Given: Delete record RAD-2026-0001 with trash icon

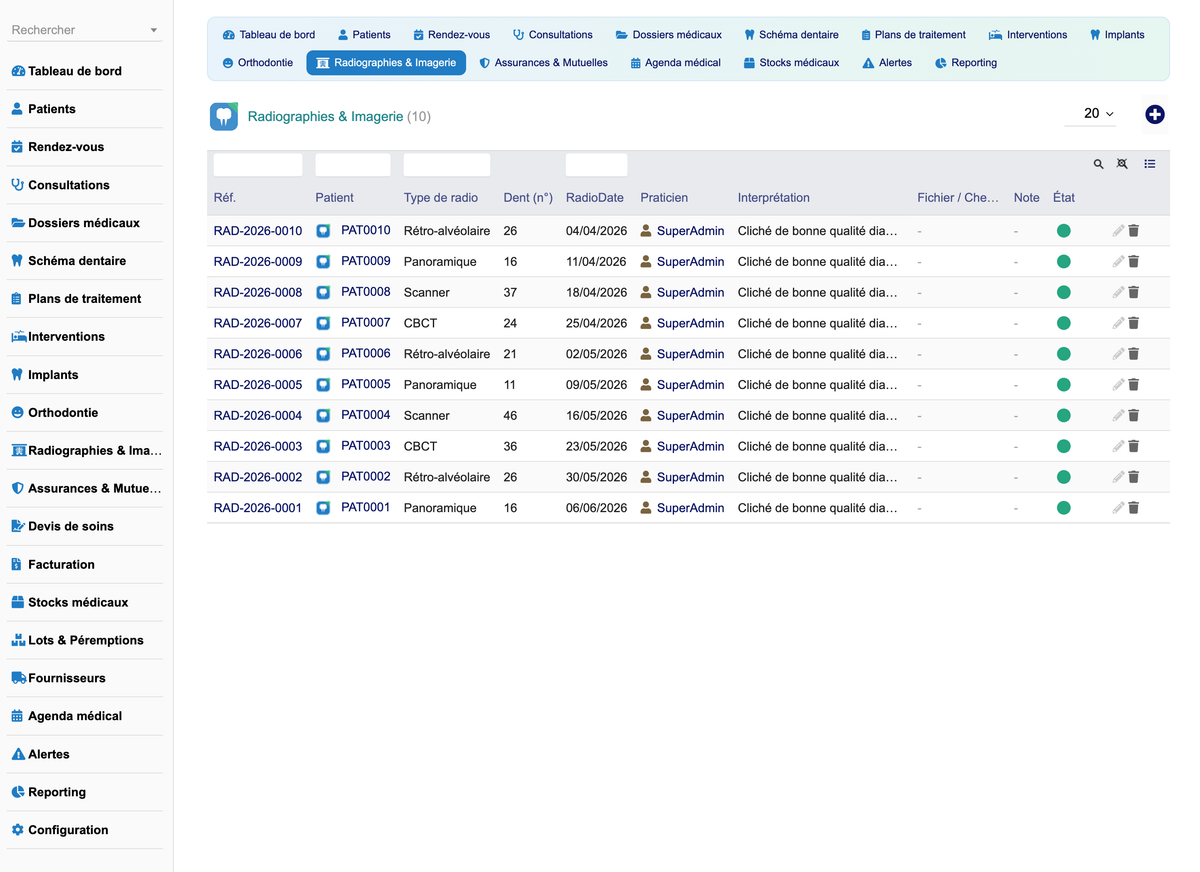Looking at the screenshot, I should tap(1134, 508).
